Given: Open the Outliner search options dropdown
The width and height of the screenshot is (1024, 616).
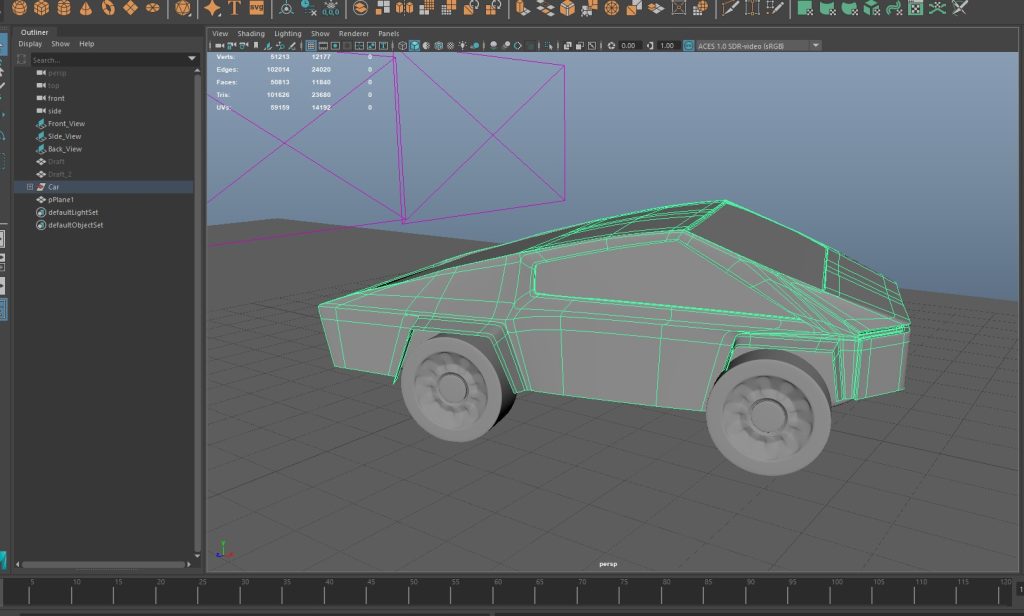Looking at the screenshot, I should click(x=192, y=59).
